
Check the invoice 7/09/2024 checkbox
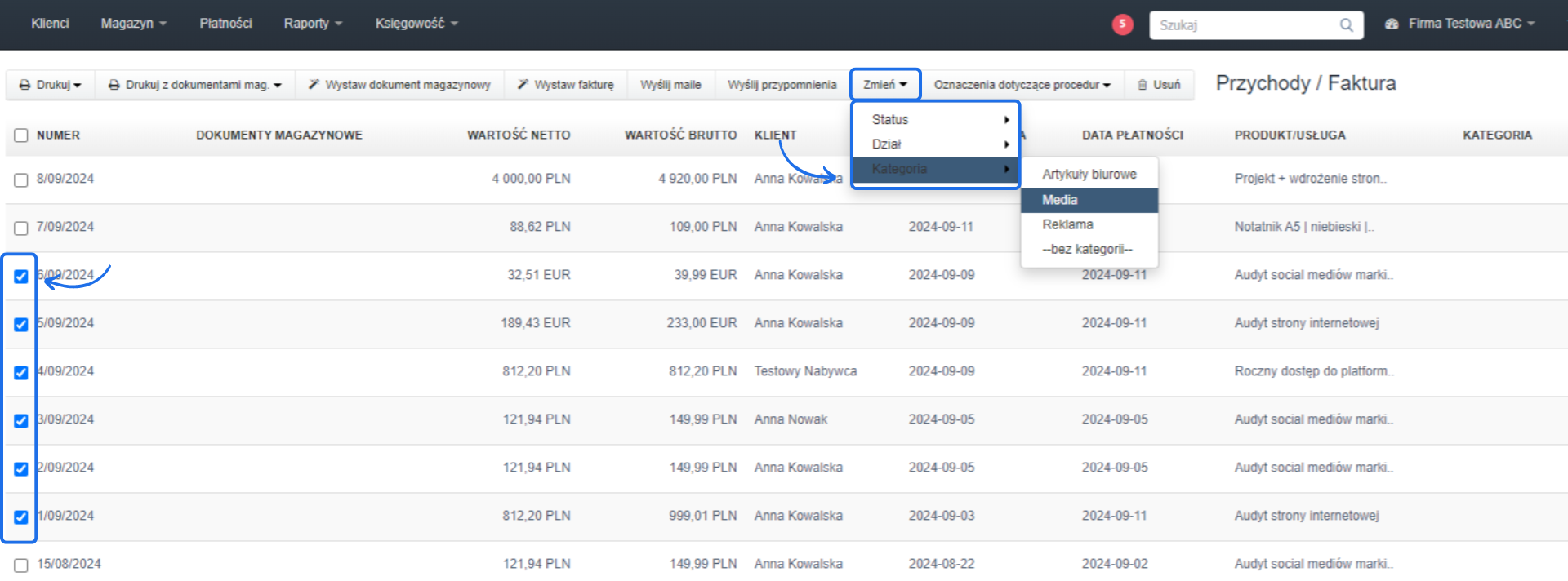(21, 228)
